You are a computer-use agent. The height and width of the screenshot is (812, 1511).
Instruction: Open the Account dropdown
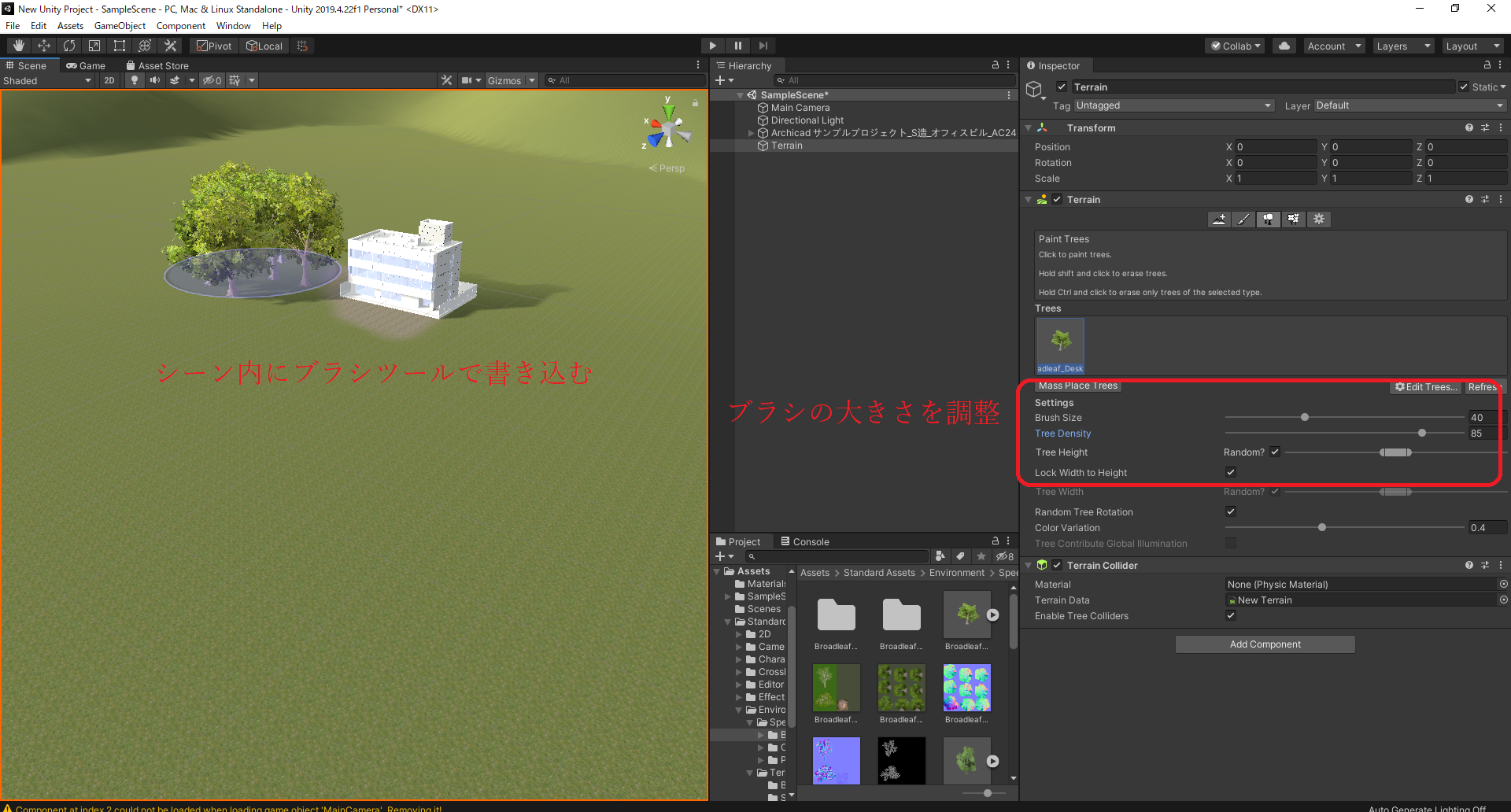point(1334,46)
